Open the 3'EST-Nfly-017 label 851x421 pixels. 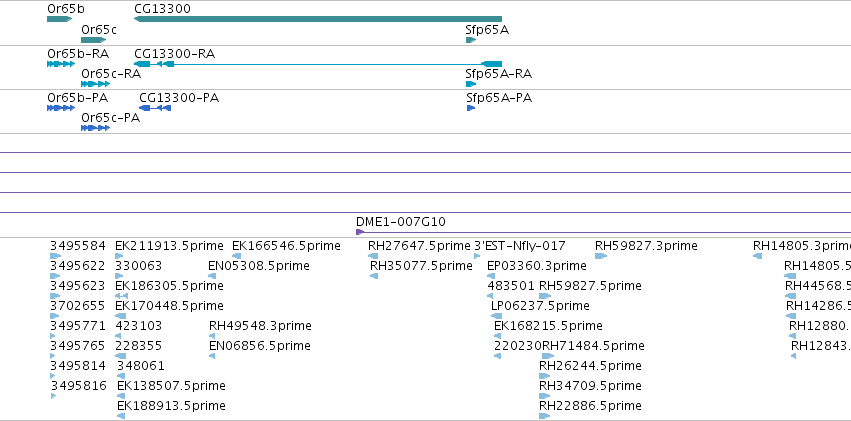click(x=520, y=246)
